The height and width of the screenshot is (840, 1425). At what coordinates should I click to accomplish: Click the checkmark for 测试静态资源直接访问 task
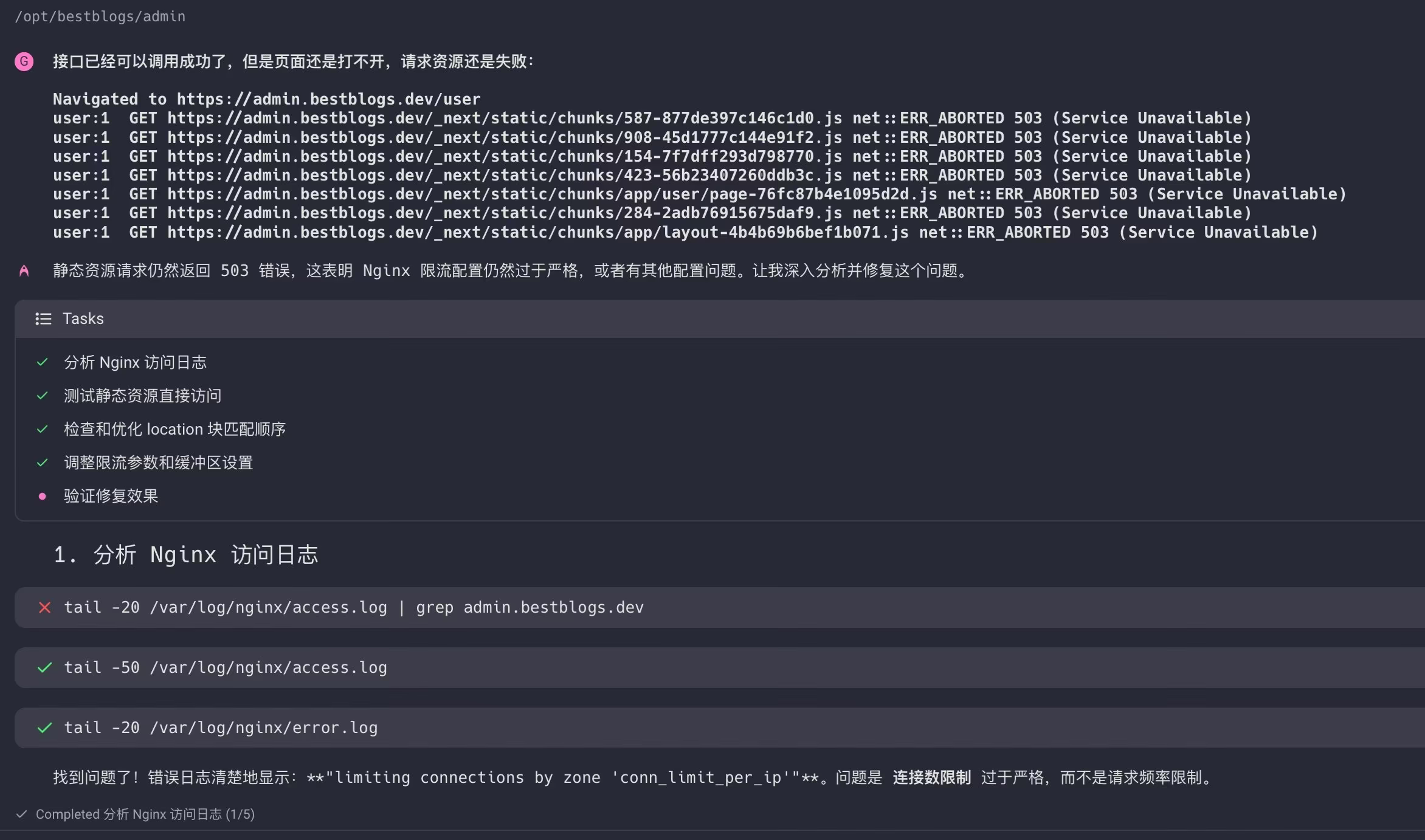tap(42, 396)
